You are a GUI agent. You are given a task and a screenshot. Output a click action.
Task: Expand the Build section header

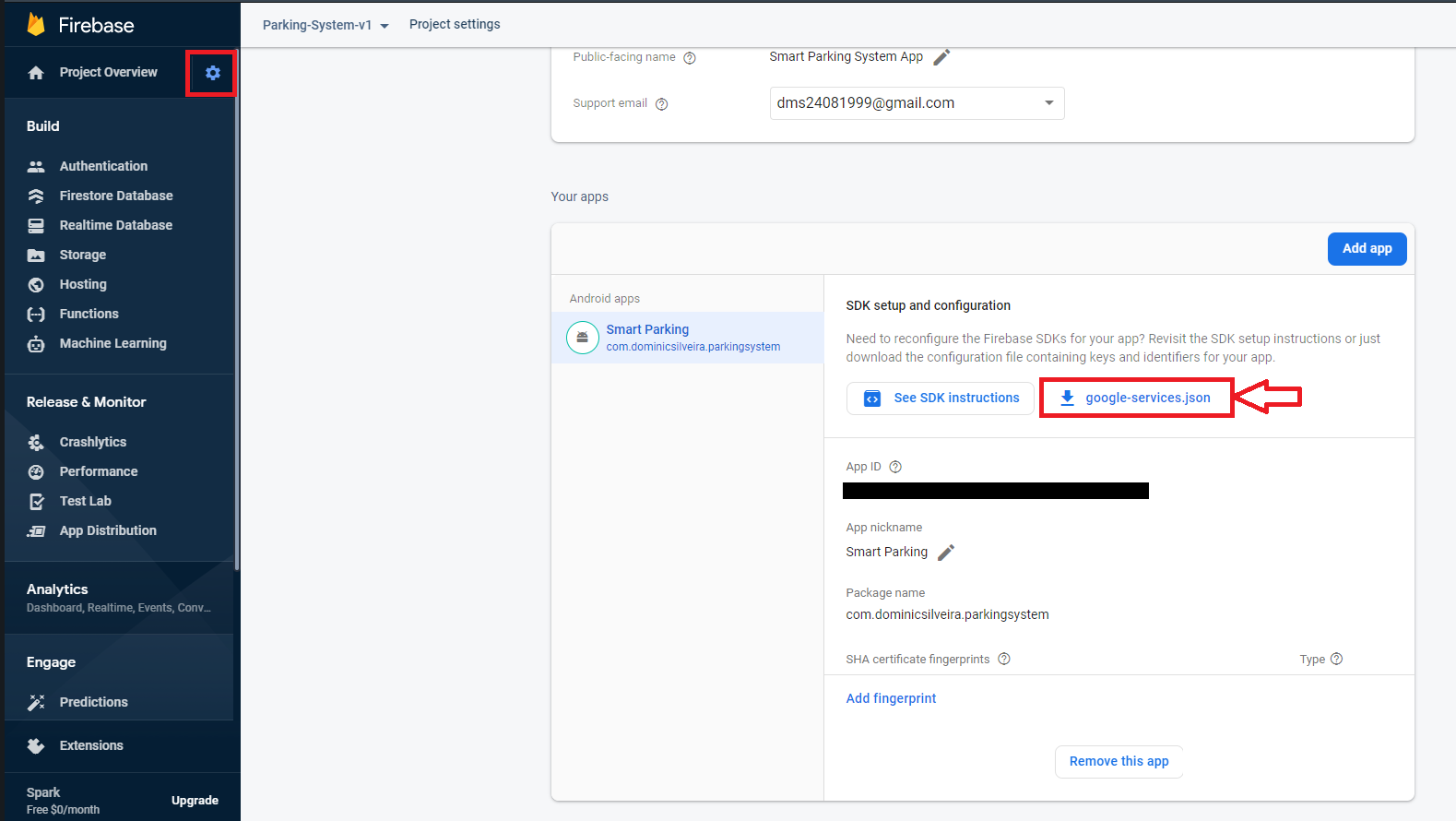[43, 126]
